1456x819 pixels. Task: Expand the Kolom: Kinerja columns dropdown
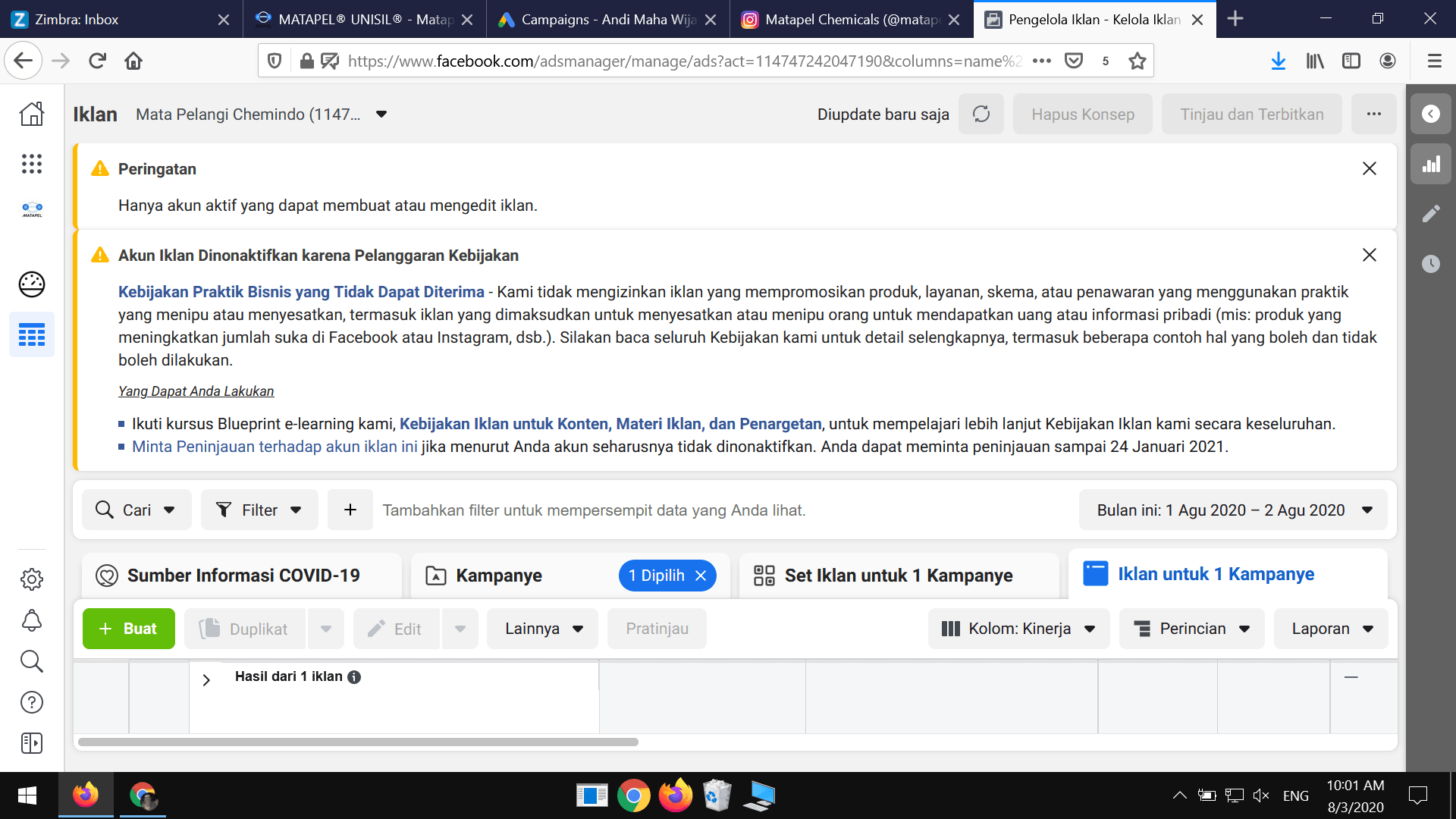pos(1018,629)
